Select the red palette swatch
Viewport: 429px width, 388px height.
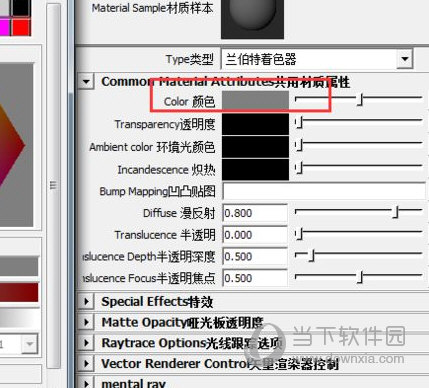(22, 27)
